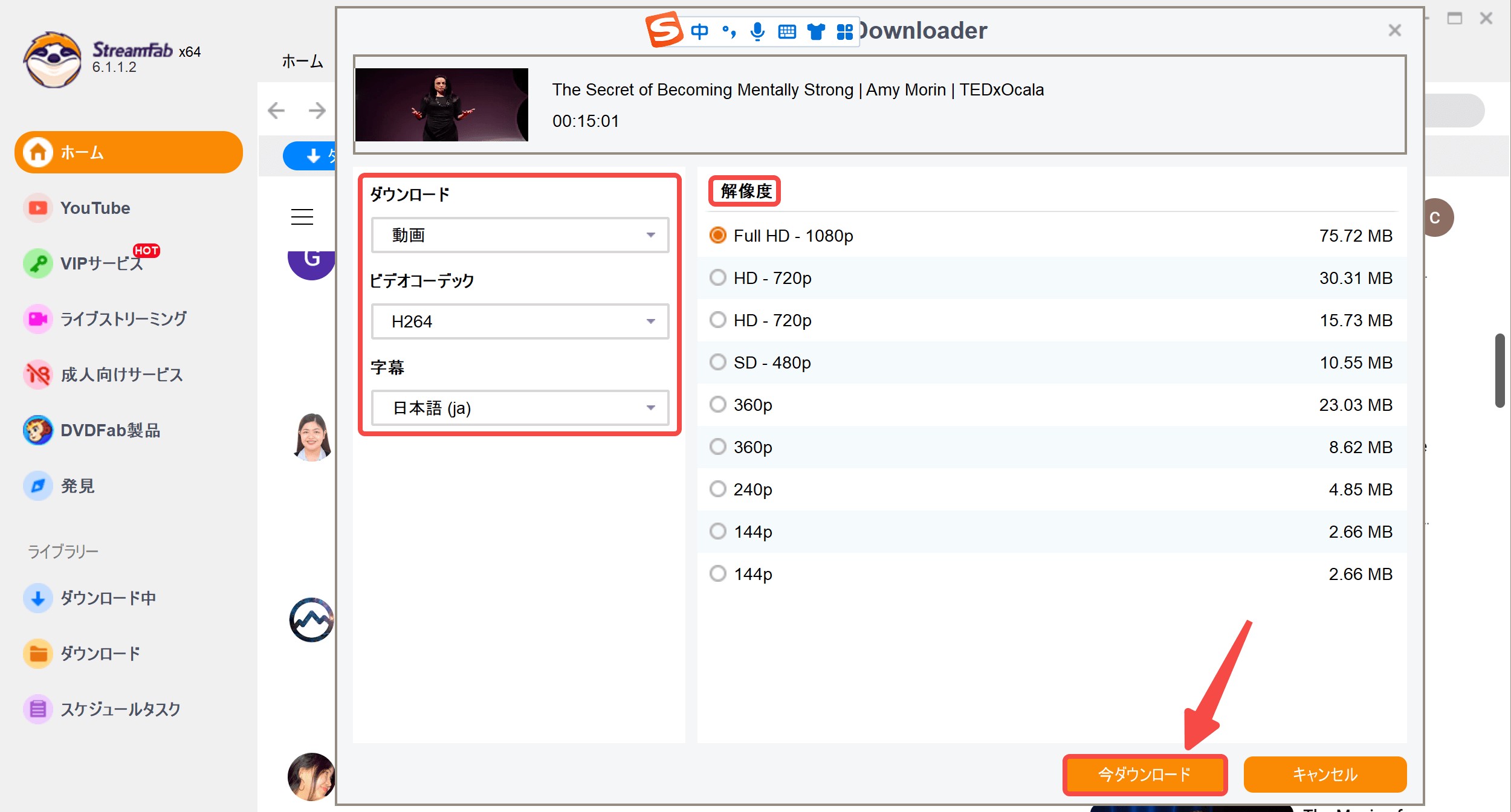Click the ダウンロード中 arrow icon
The image size is (1511, 812).
click(x=37, y=598)
